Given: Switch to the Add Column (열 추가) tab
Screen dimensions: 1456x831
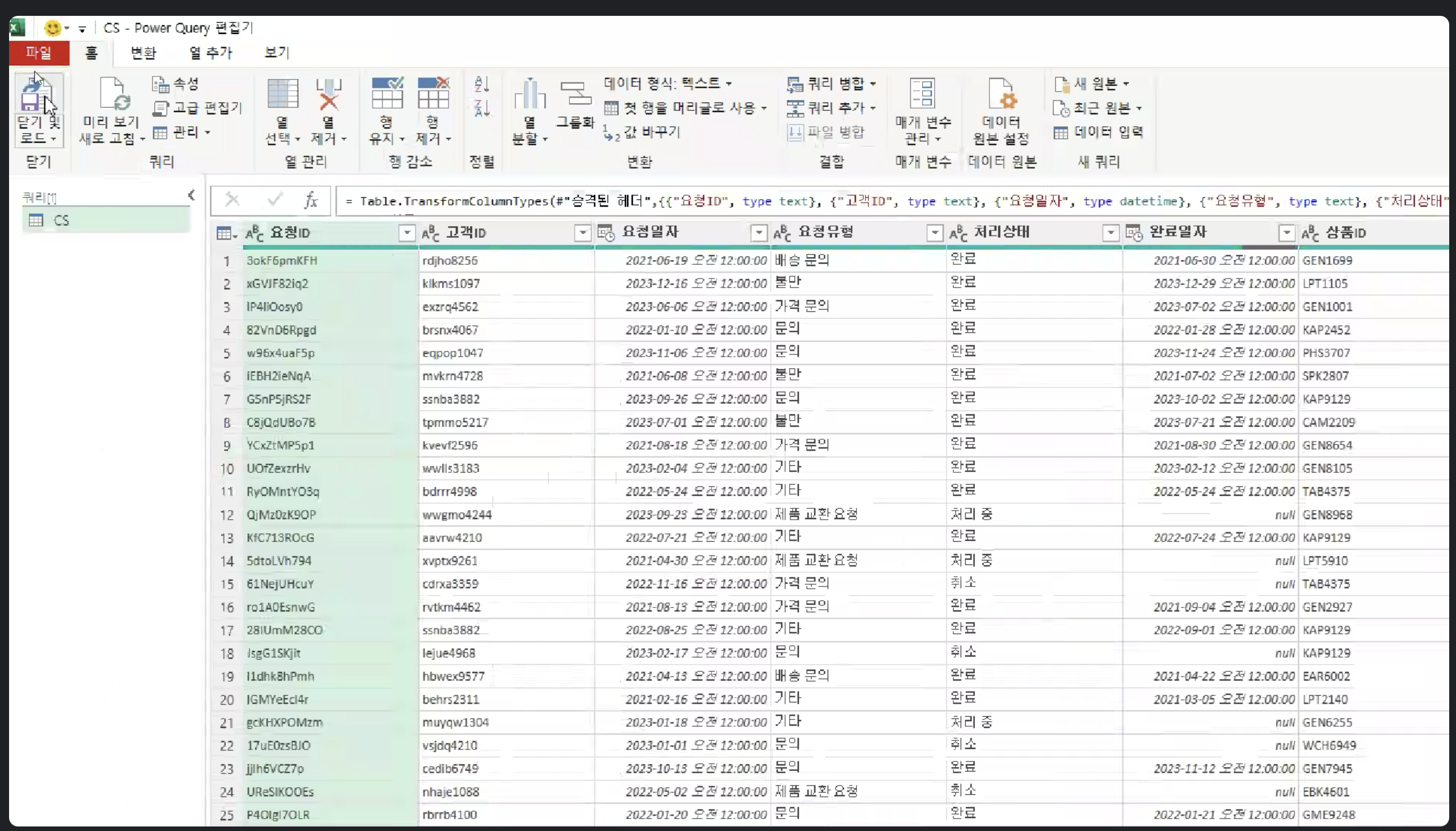Looking at the screenshot, I should click(211, 53).
